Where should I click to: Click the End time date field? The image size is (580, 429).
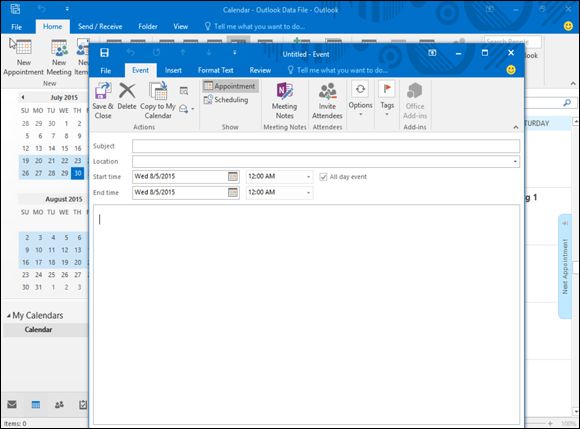point(186,192)
